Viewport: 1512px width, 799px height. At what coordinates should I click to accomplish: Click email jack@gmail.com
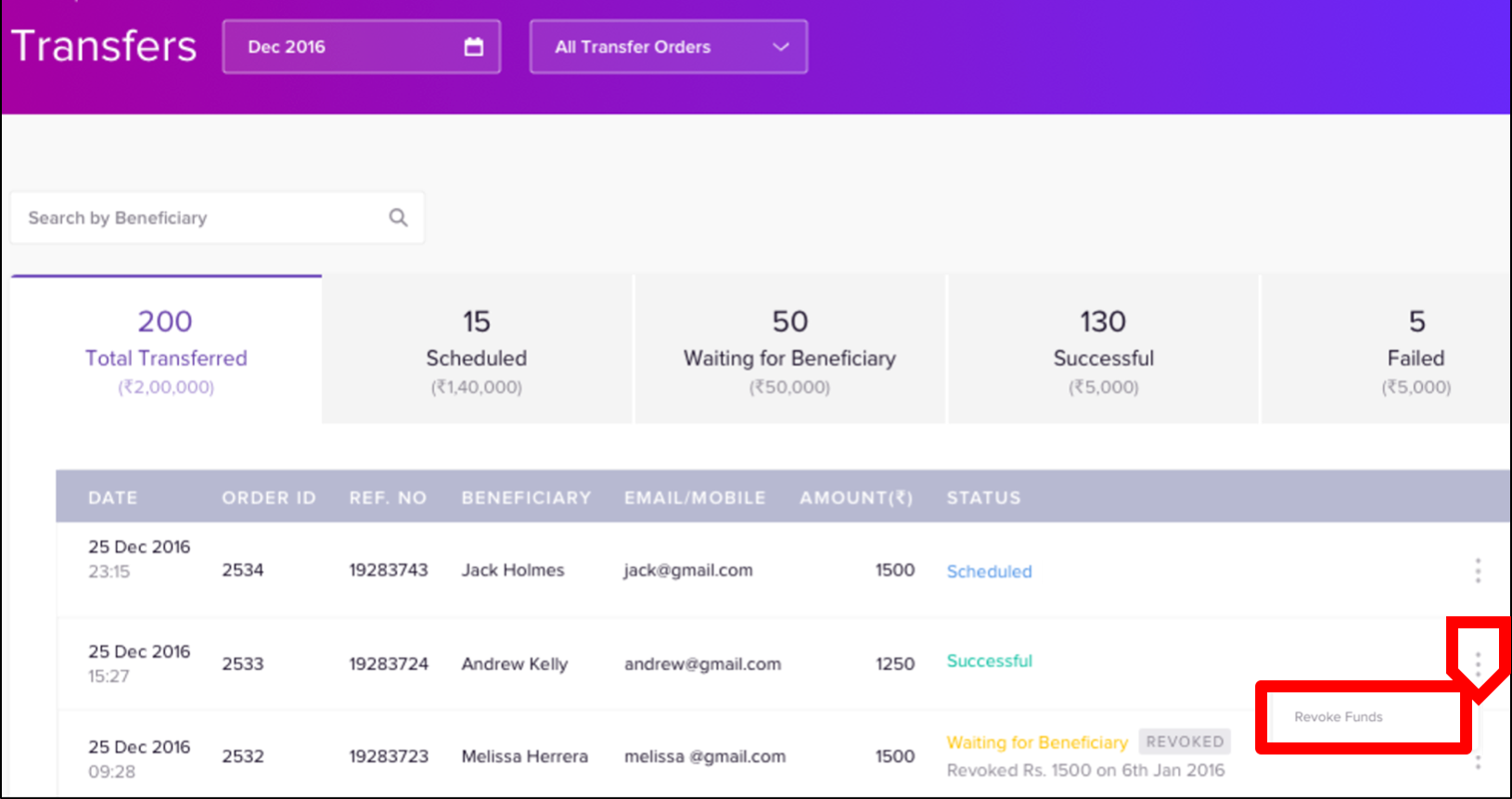pyautogui.click(x=688, y=570)
